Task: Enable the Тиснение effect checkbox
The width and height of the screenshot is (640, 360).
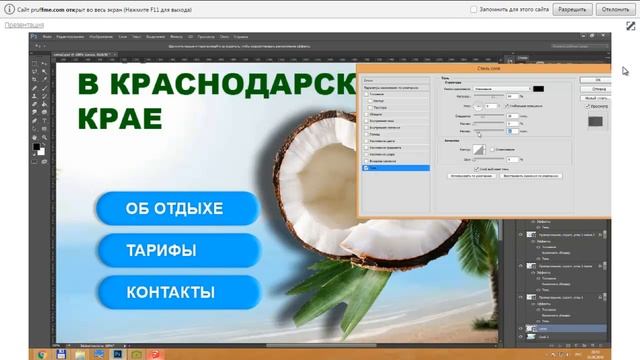Action: pos(366,94)
